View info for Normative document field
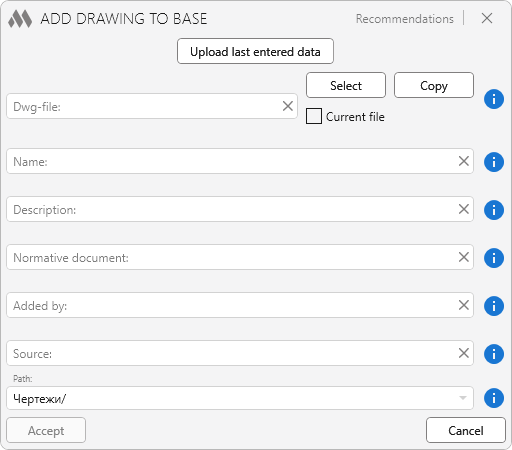Image resolution: width=512 pixels, height=450 pixels. pos(494,258)
